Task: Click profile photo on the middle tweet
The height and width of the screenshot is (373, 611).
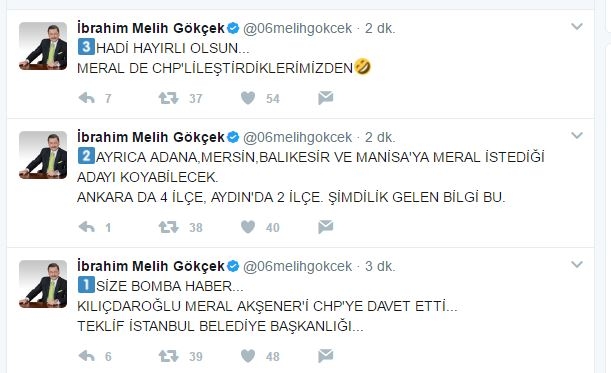Action: tap(43, 155)
